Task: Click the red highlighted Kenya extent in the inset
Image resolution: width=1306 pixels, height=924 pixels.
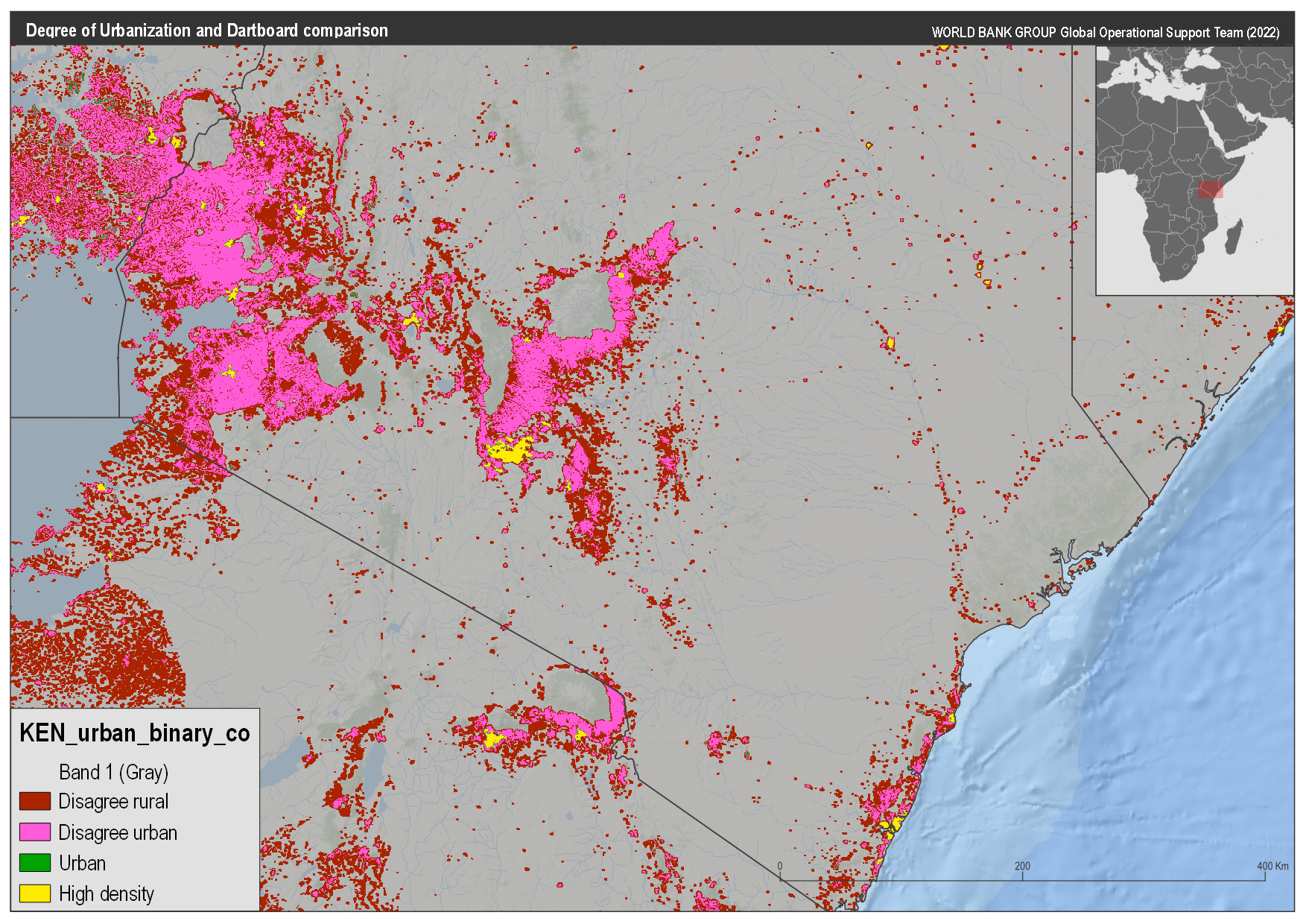Action: coord(1212,191)
